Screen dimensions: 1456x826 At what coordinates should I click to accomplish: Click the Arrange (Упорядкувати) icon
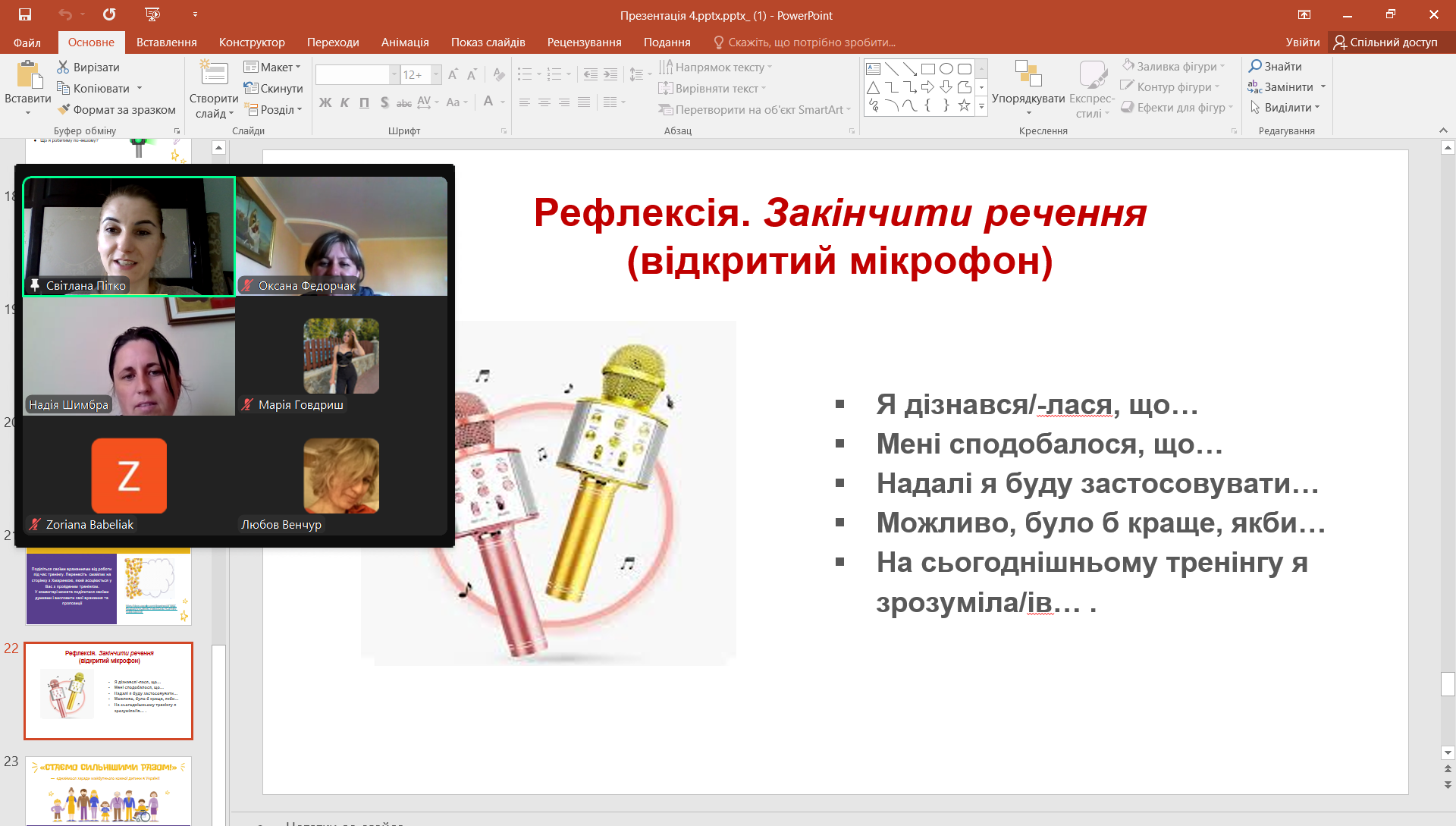point(1028,74)
